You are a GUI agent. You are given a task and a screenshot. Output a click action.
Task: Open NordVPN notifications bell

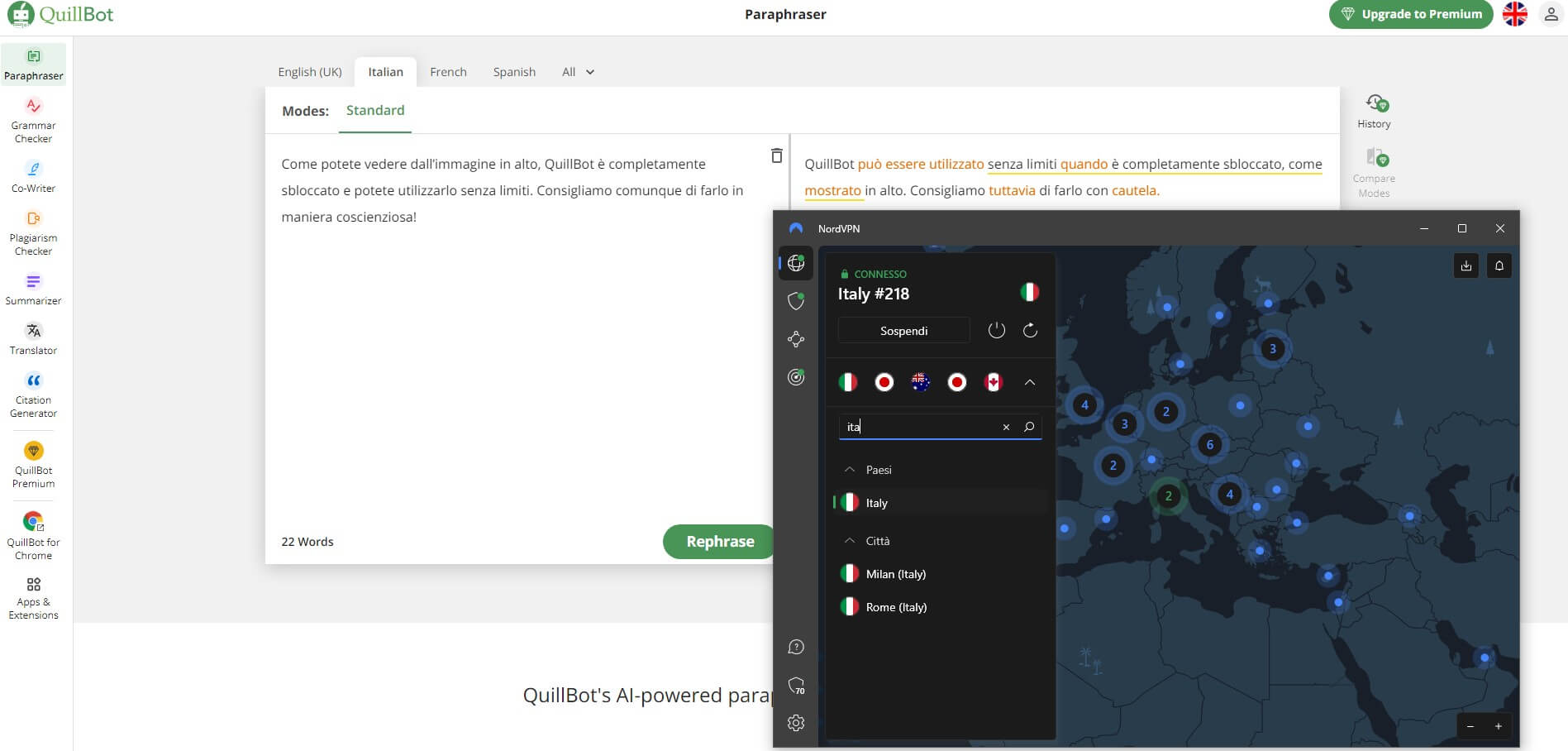pyautogui.click(x=1499, y=265)
